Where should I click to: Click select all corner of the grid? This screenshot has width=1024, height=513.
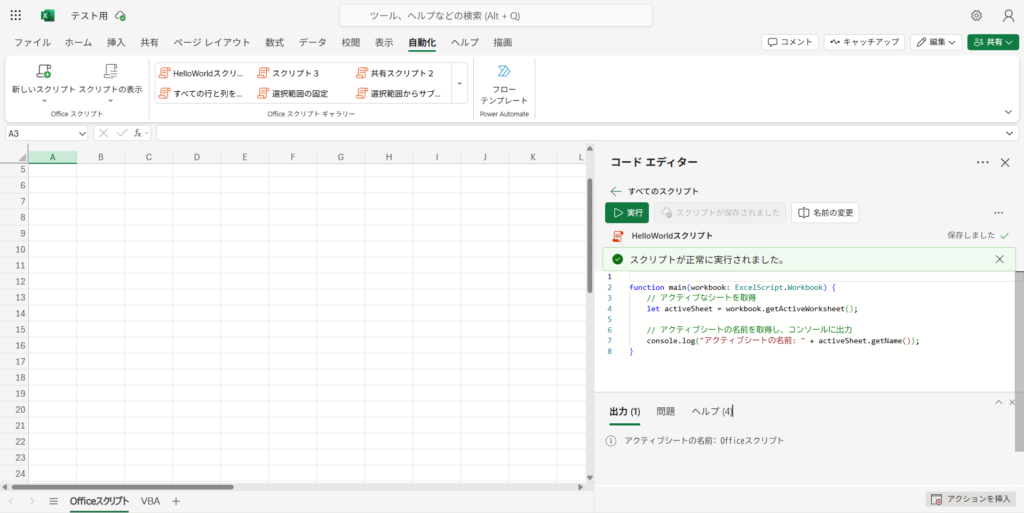pos(22,157)
